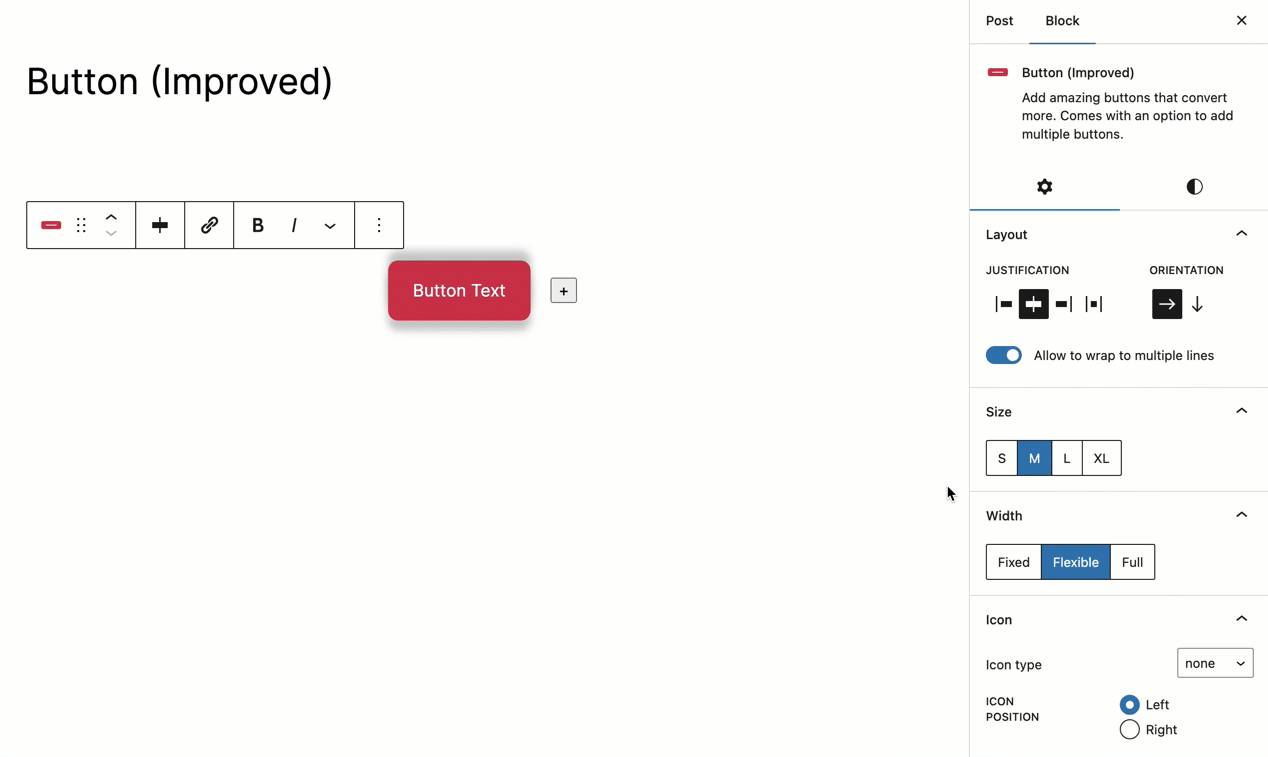Select Left icon position

[1130, 705]
